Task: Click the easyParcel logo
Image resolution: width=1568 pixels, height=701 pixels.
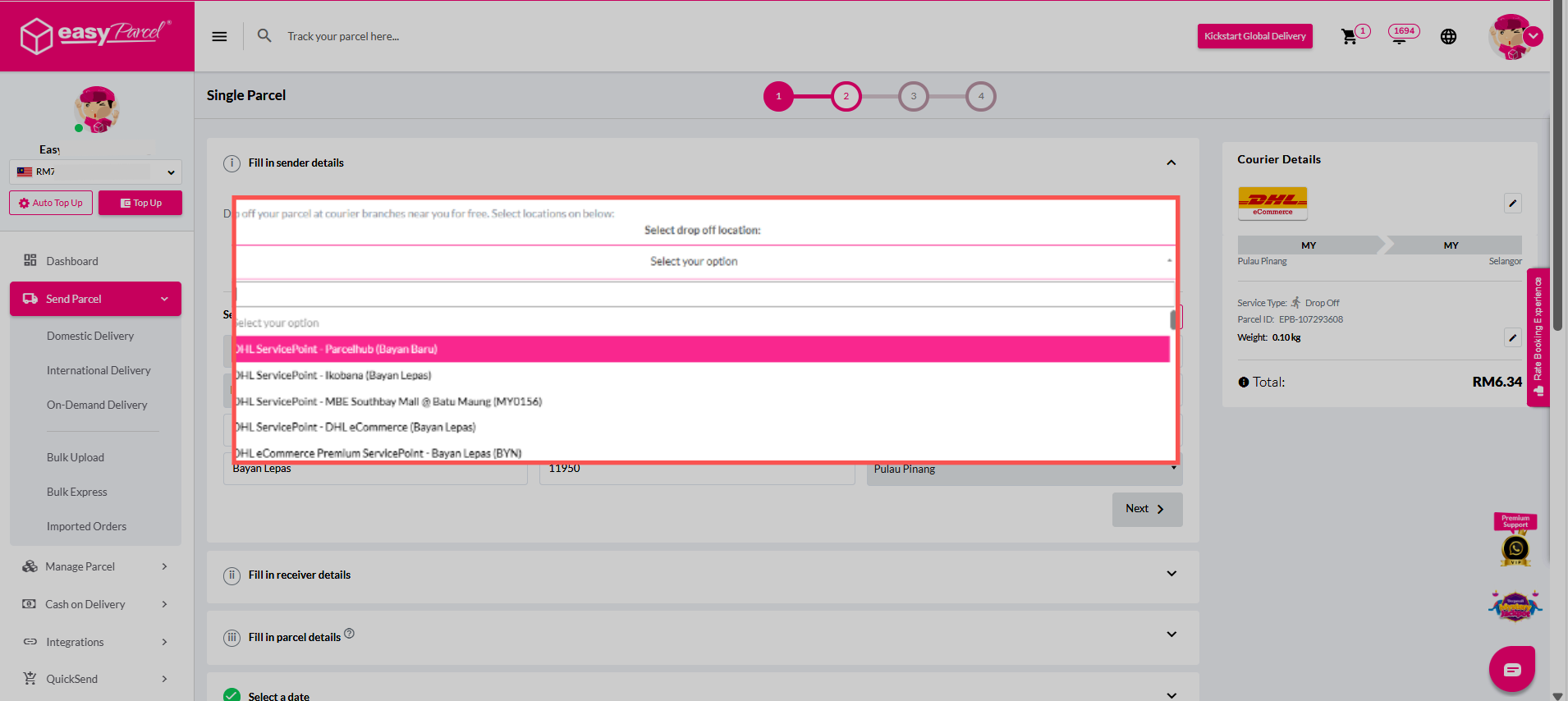Action: tap(95, 35)
